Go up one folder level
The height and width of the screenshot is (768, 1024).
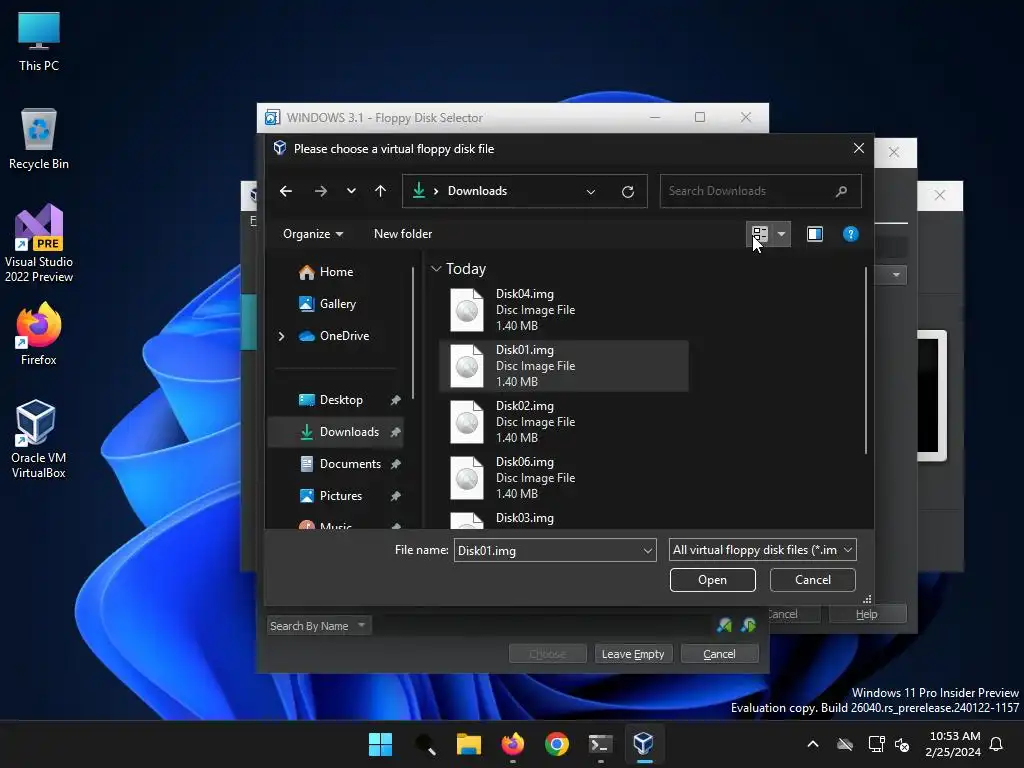(380, 191)
